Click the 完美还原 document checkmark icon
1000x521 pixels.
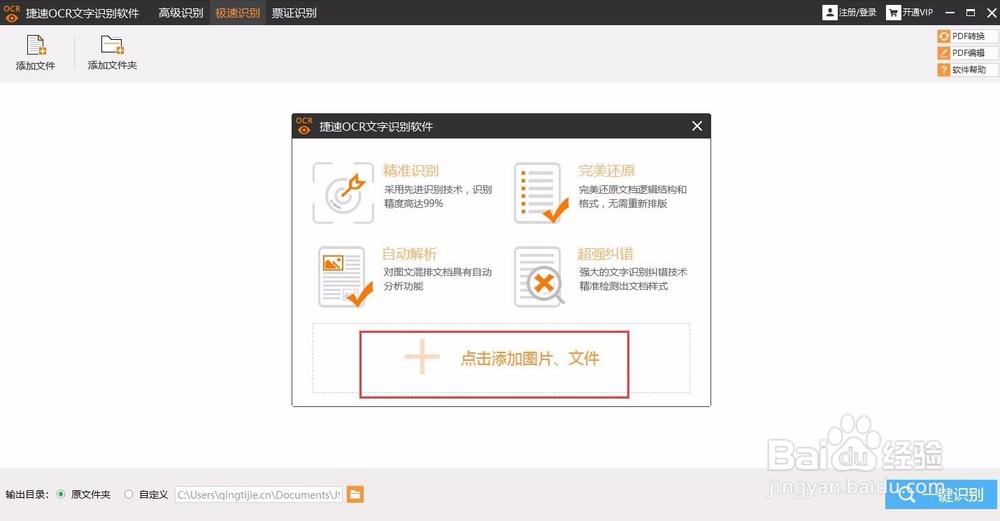click(x=541, y=193)
